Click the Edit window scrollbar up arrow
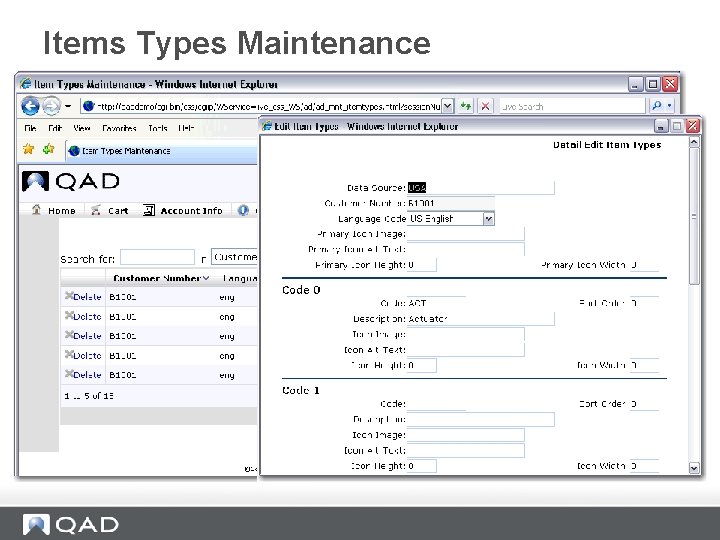Screen dimensions: 720x540 coord(694,142)
